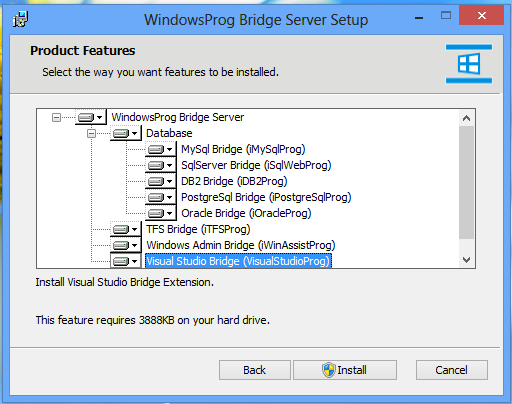The image size is (512, 404).
Task: Collapse the WindowsProg Bridge Server root node
Action: pos(56,117)
